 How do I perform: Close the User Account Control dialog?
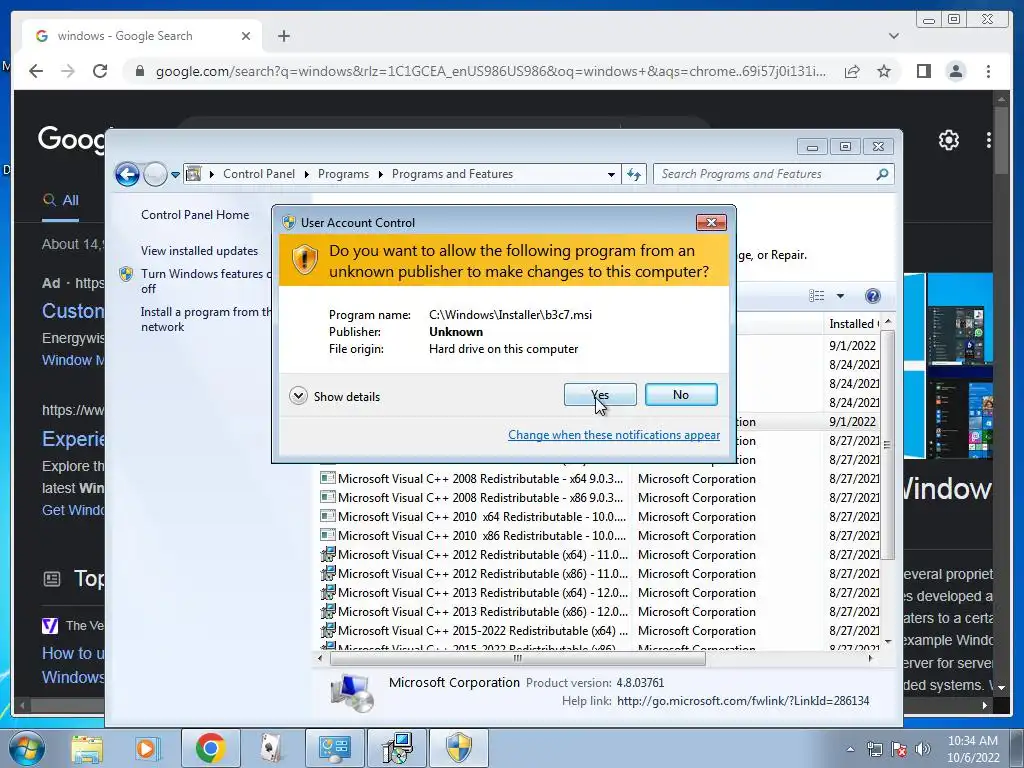711,222
